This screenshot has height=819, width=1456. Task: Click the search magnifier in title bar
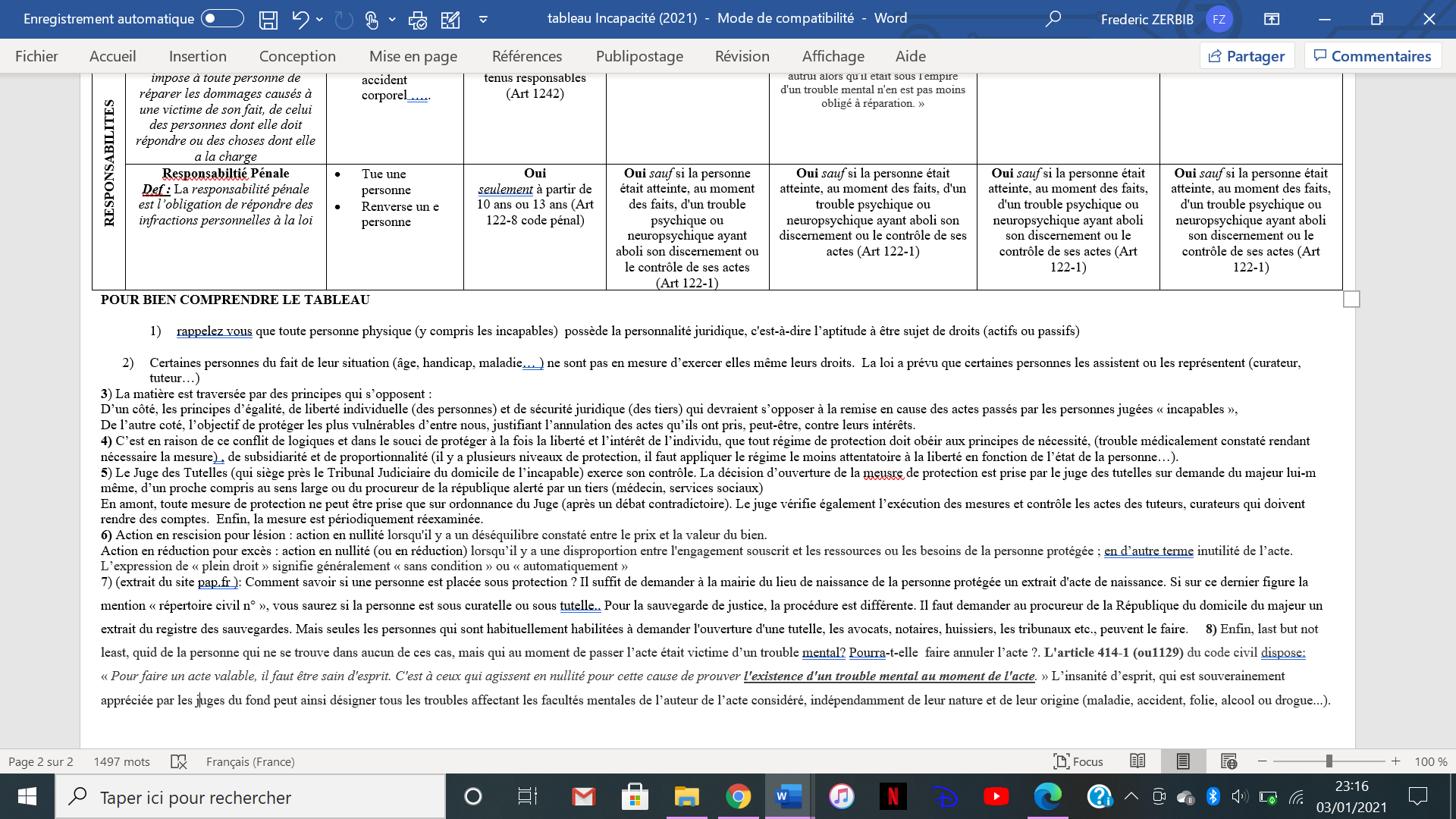pyautogui.click(x=1053, y=19)
